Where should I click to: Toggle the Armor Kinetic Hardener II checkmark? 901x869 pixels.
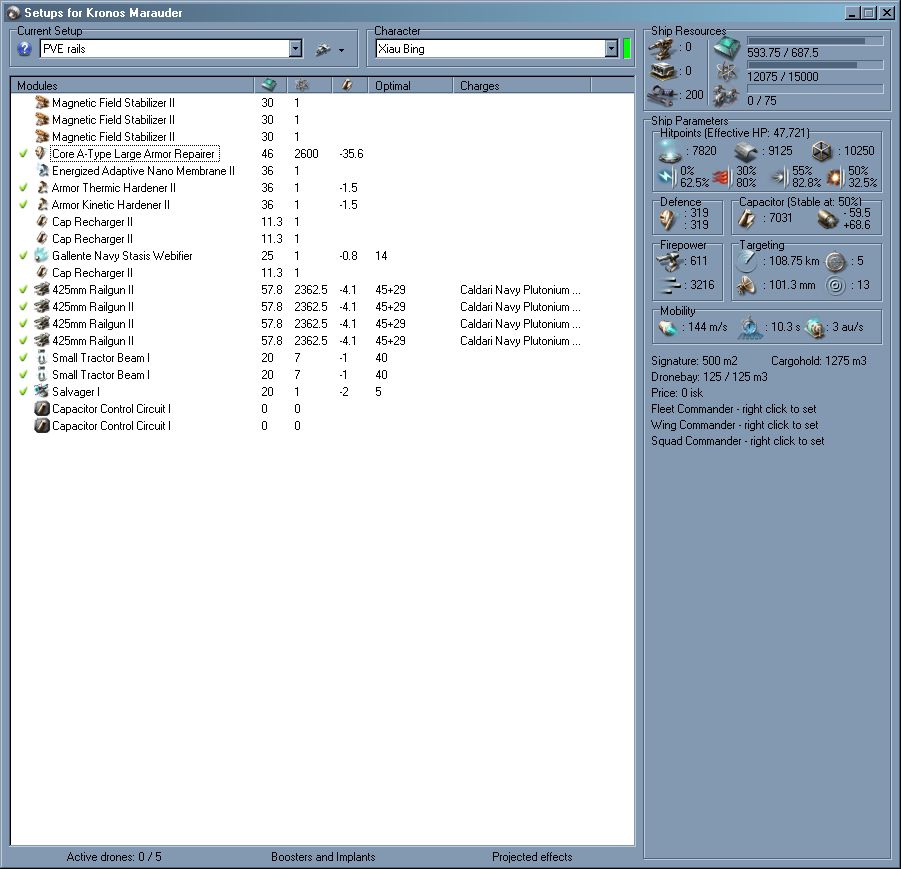pyautogui.click(x=23, y=205)
